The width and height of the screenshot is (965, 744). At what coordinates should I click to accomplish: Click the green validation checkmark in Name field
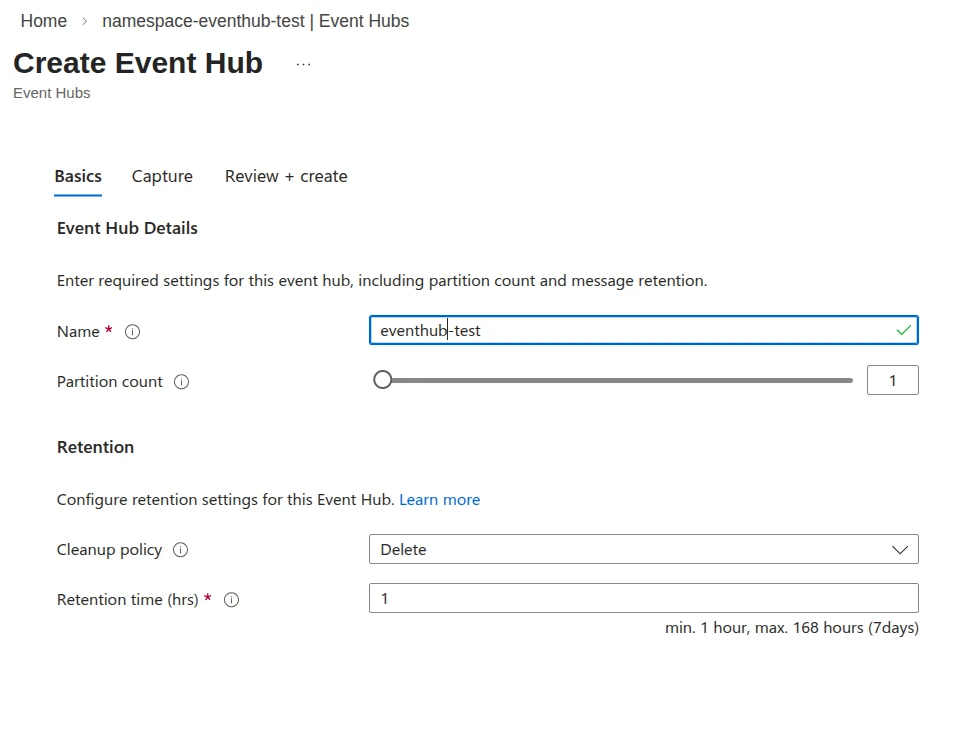(903, 330)
